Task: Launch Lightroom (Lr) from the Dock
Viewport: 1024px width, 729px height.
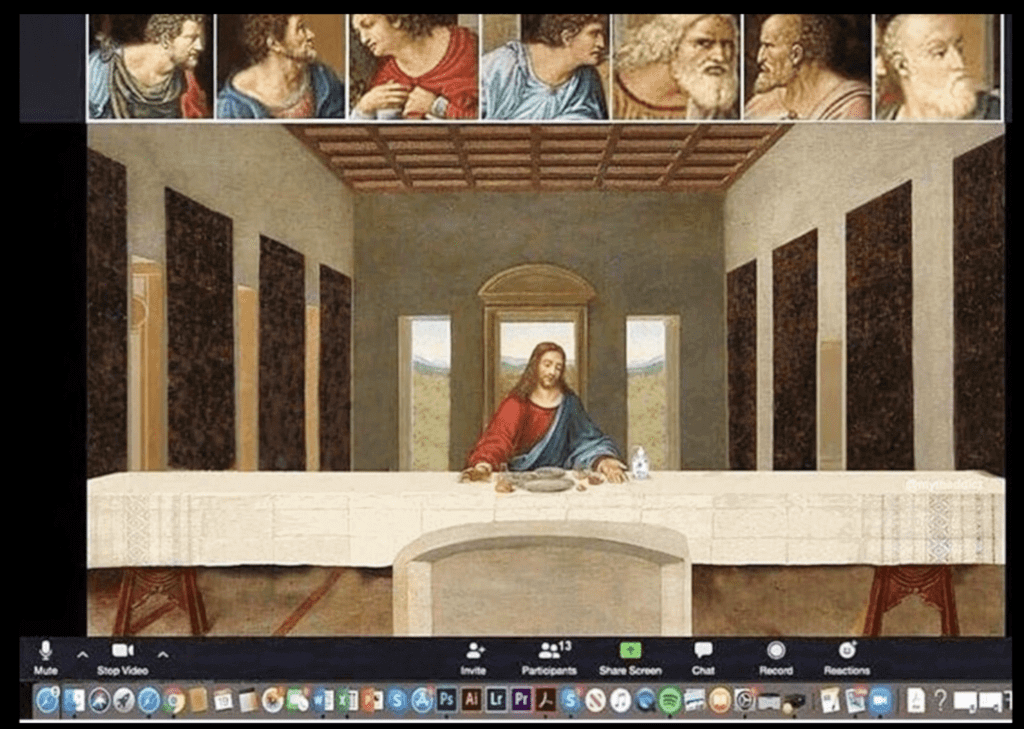Action: (496, 700)
